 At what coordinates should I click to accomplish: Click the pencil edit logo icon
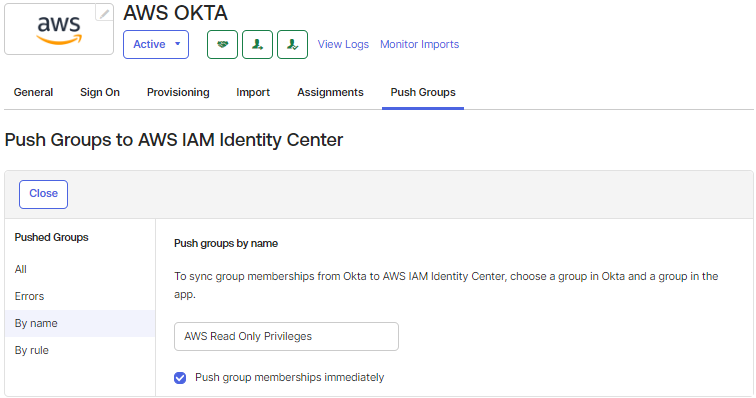104,13
